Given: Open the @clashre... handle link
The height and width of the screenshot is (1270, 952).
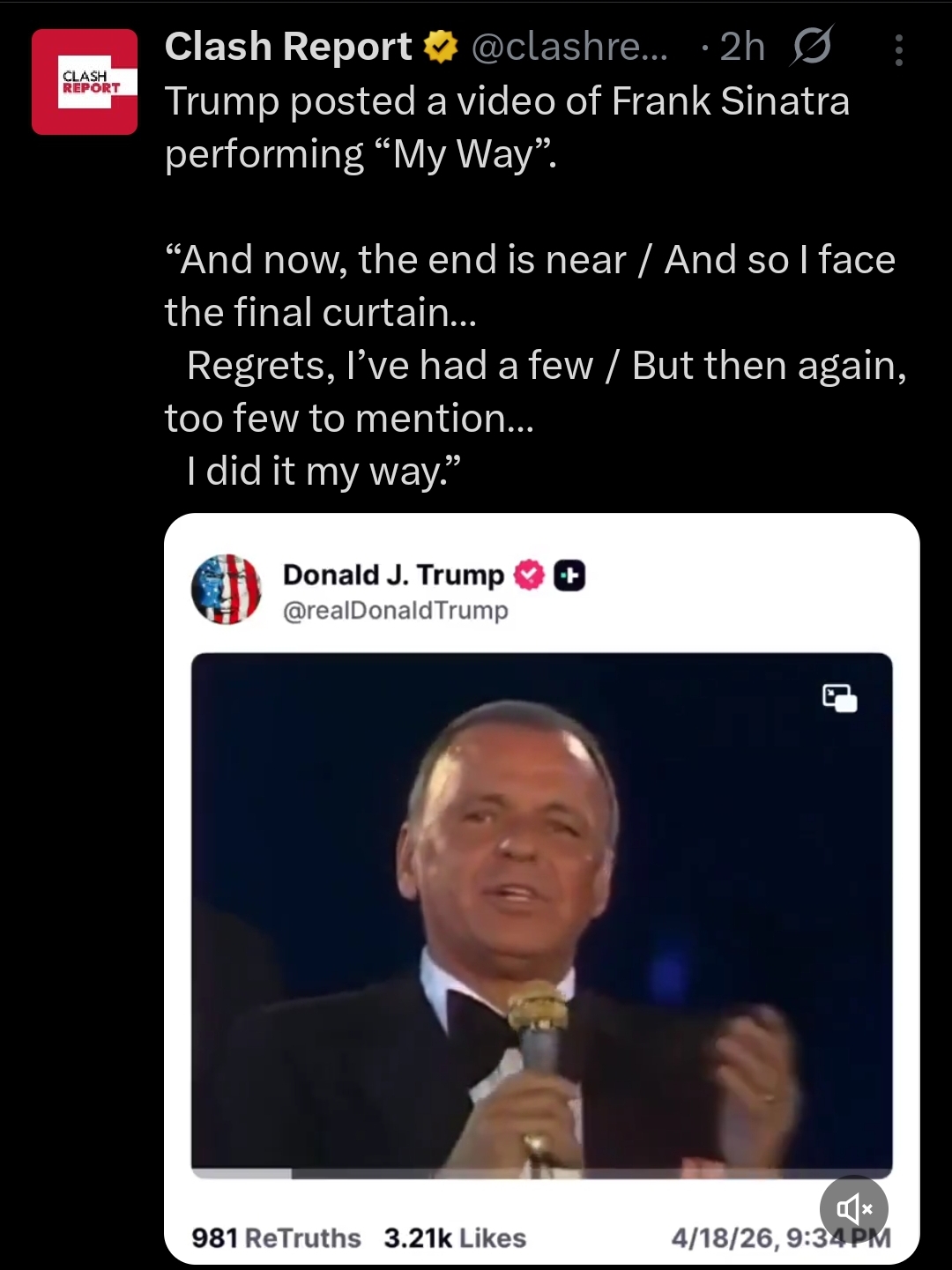Looking at the screenshot, I should 569,47.
